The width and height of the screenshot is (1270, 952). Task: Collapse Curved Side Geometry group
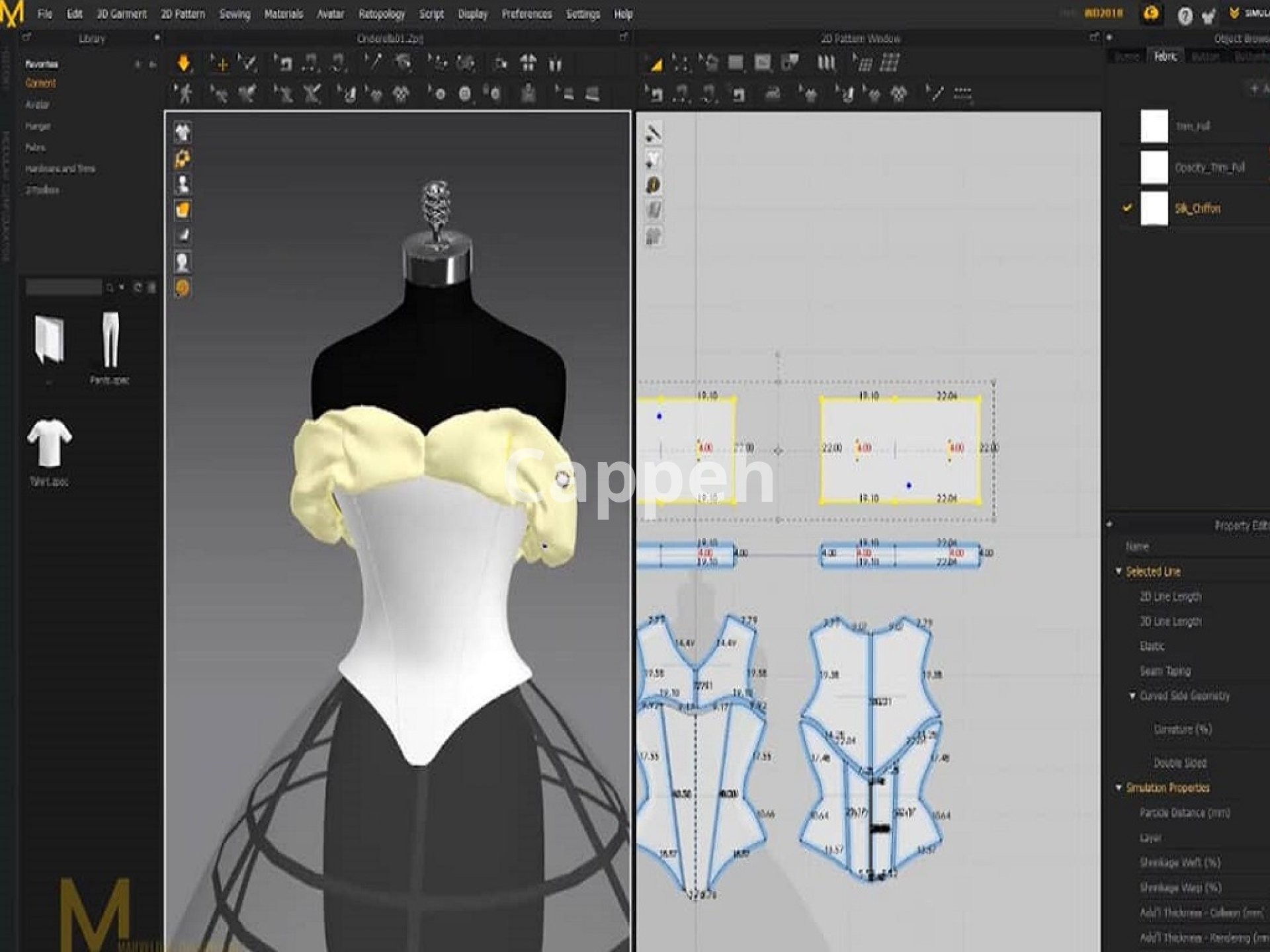[1132, 695]
